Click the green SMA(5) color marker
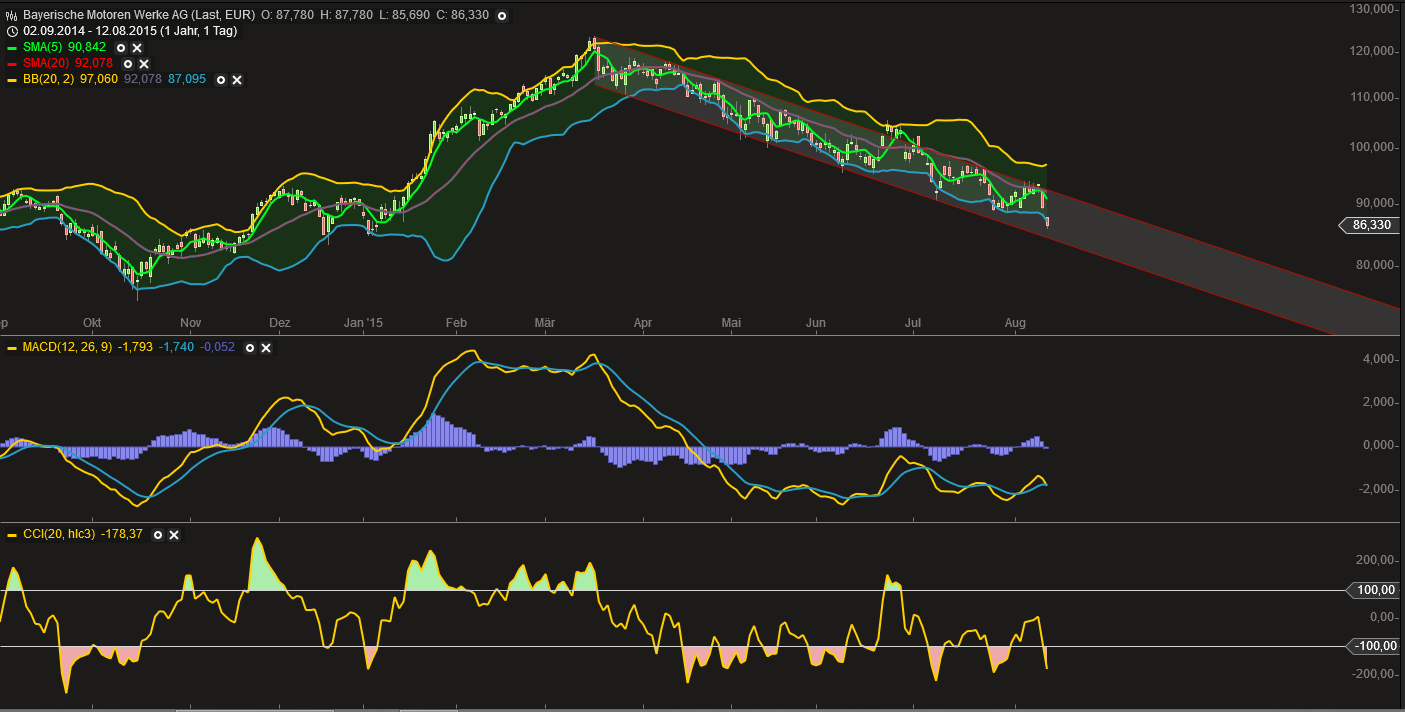 point(12,47)
